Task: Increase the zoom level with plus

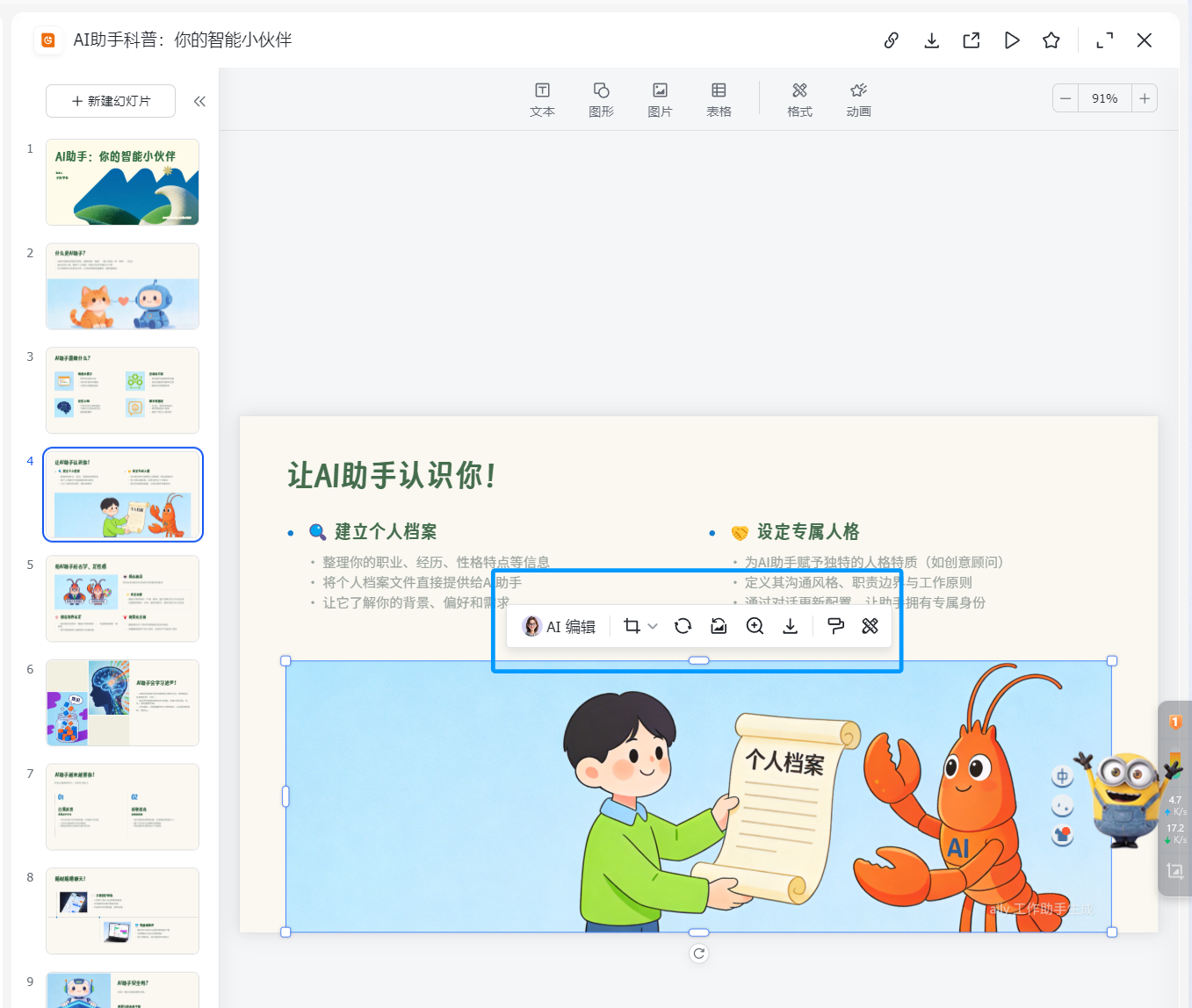Action: click(1145, 98)
